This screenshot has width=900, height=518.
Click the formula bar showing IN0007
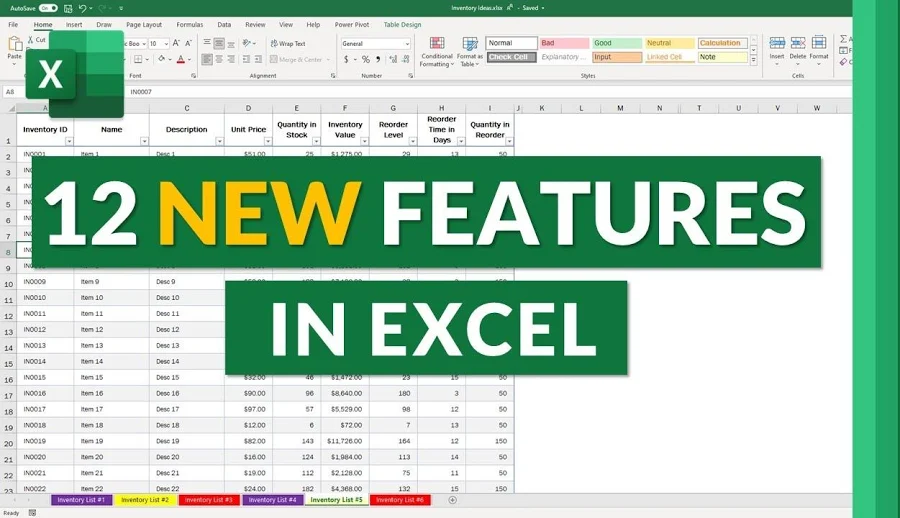coord(488,92)
